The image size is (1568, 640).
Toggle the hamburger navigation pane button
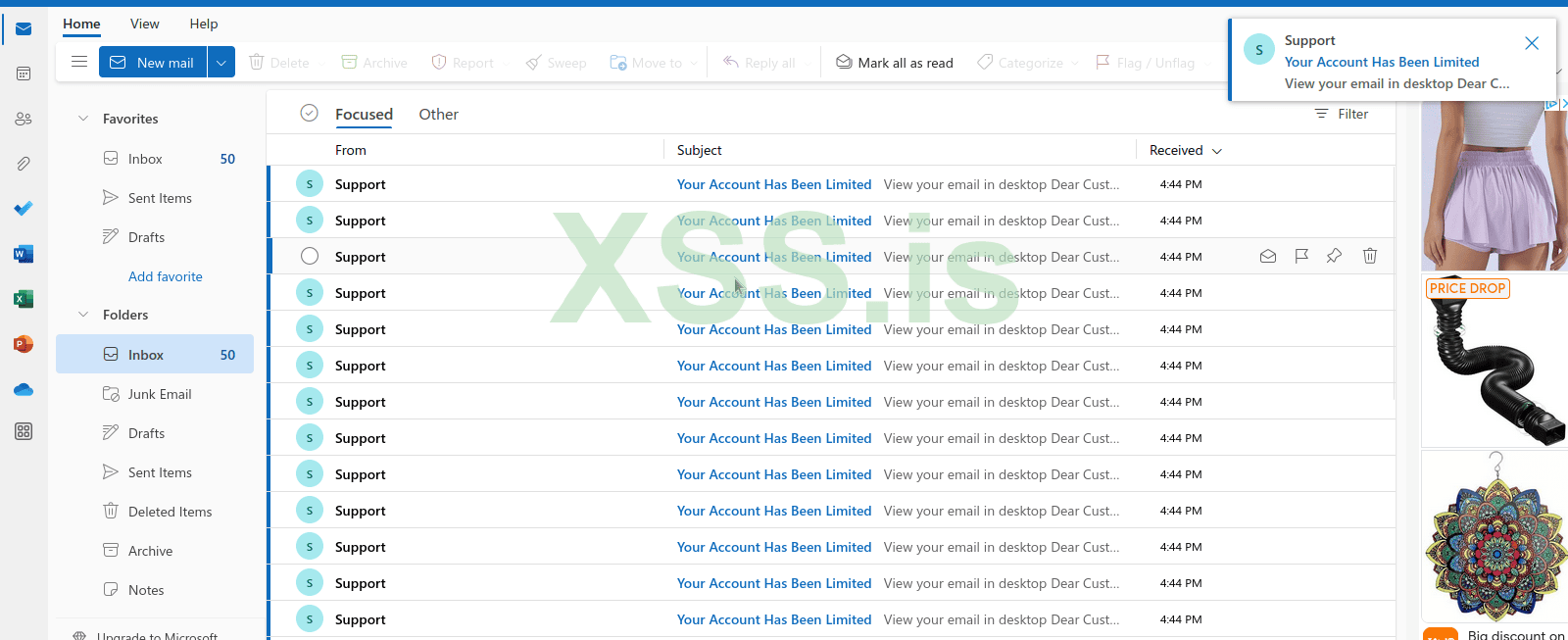click(x=79, y=62)
